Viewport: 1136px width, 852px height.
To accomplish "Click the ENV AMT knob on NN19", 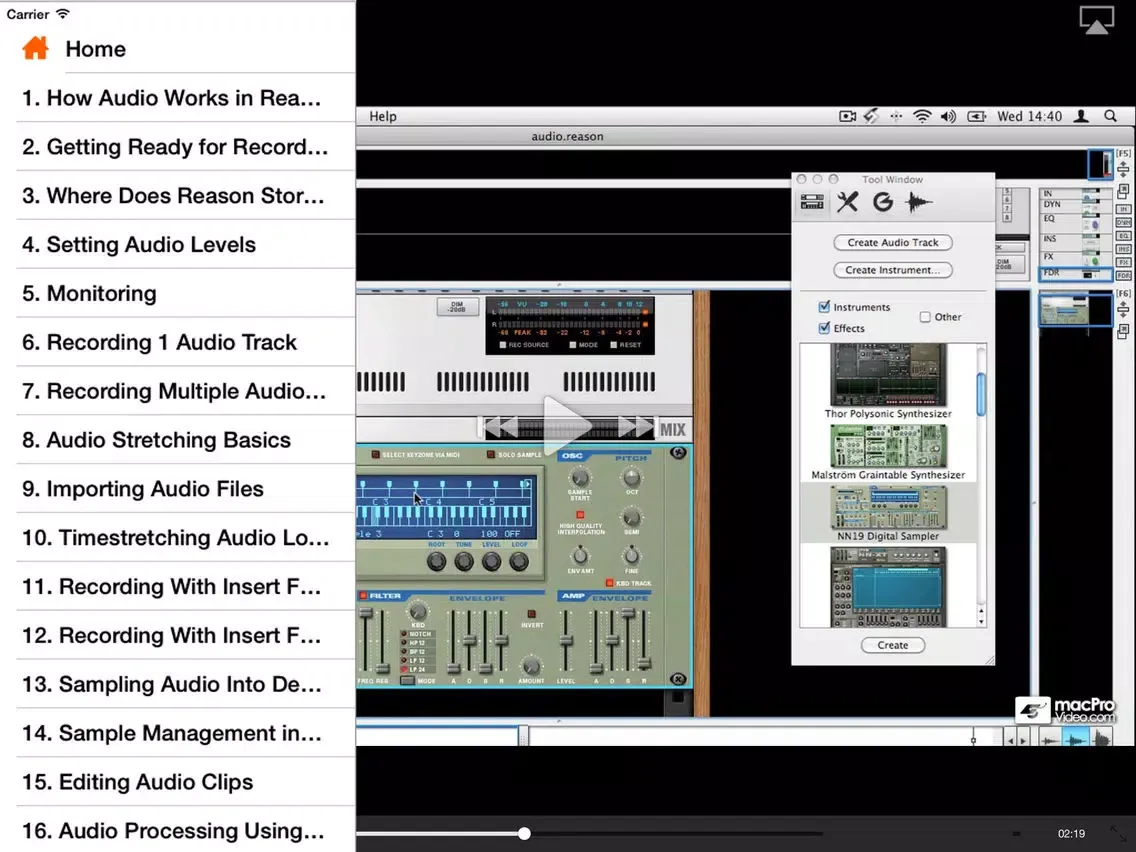I will 580,556.
